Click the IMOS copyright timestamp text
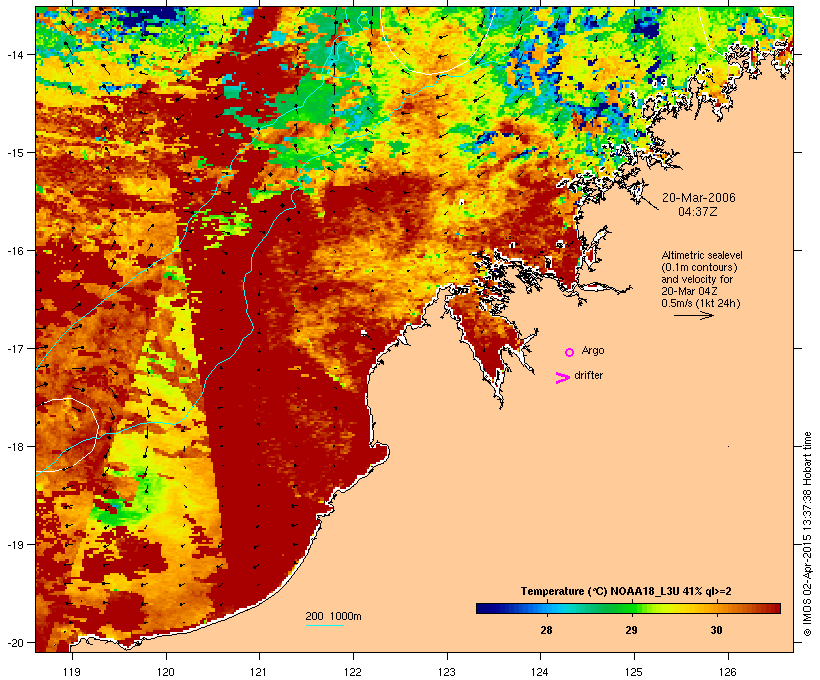The height and width of the screenshot is (680, 820). click(x=807, y=534)
